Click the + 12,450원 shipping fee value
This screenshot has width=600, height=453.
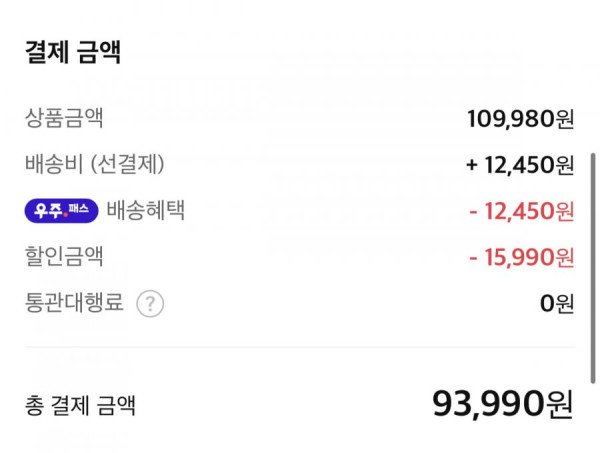520,165
